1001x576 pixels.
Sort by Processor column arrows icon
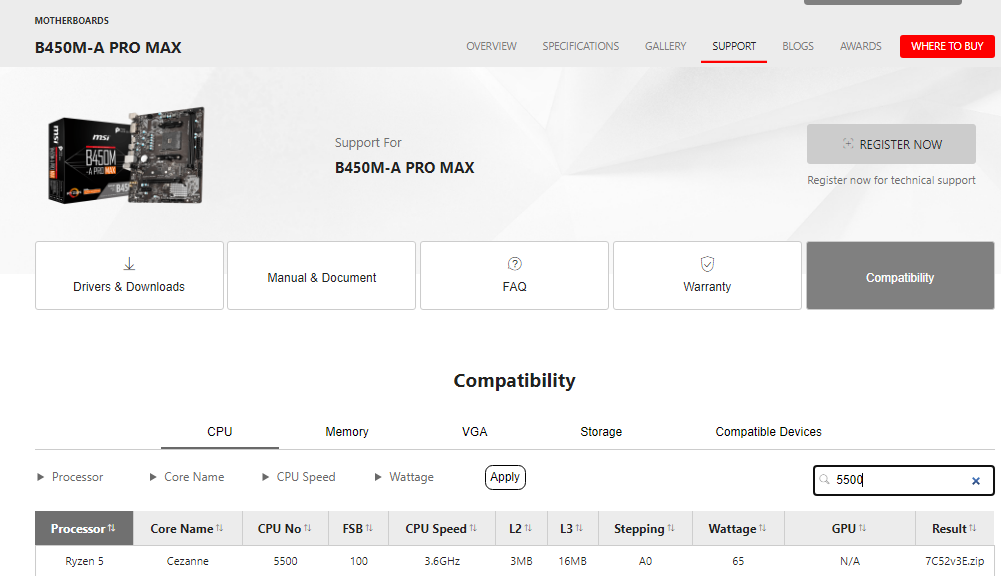[112, 528]
